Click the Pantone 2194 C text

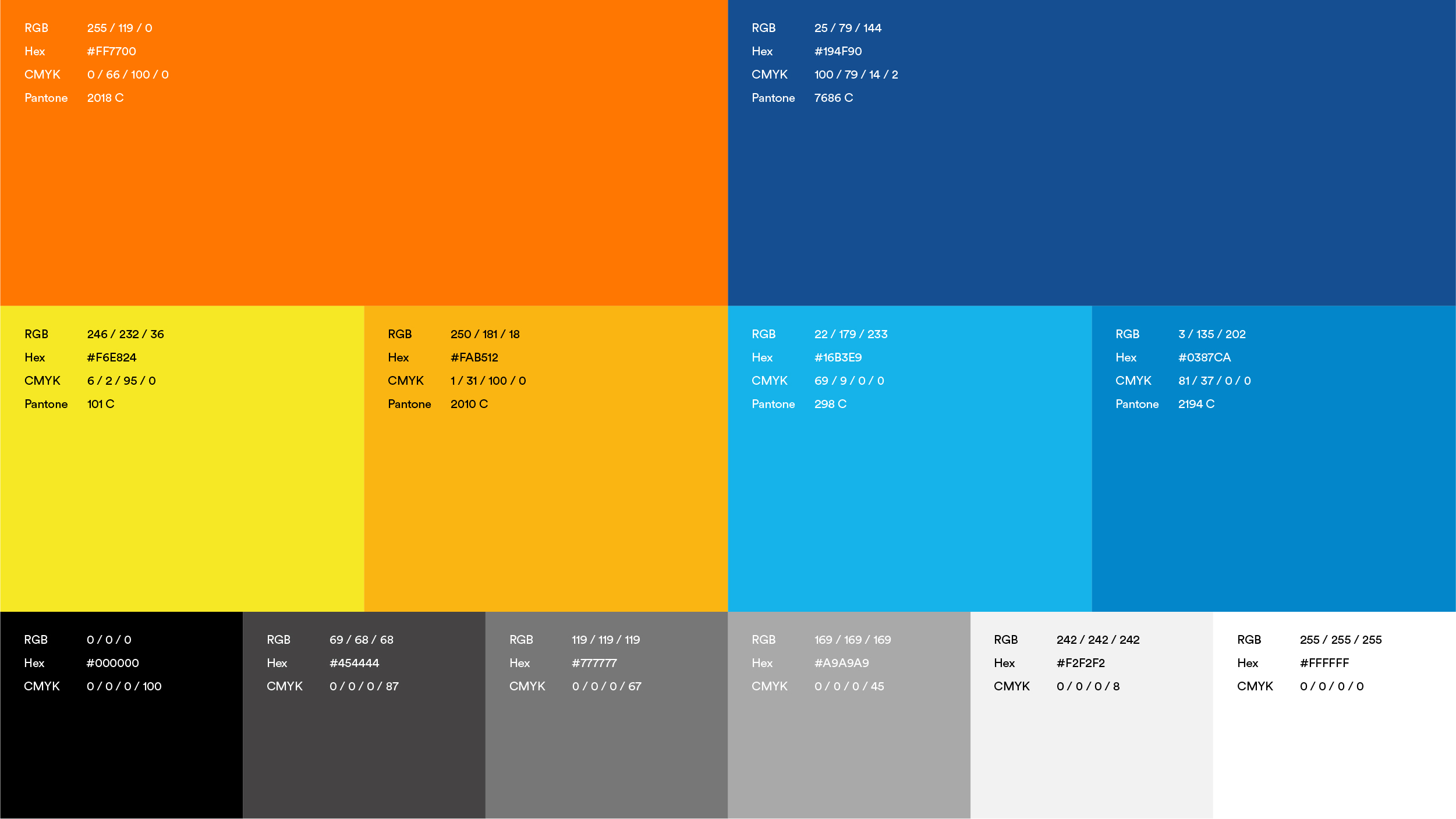point(1196,404)
